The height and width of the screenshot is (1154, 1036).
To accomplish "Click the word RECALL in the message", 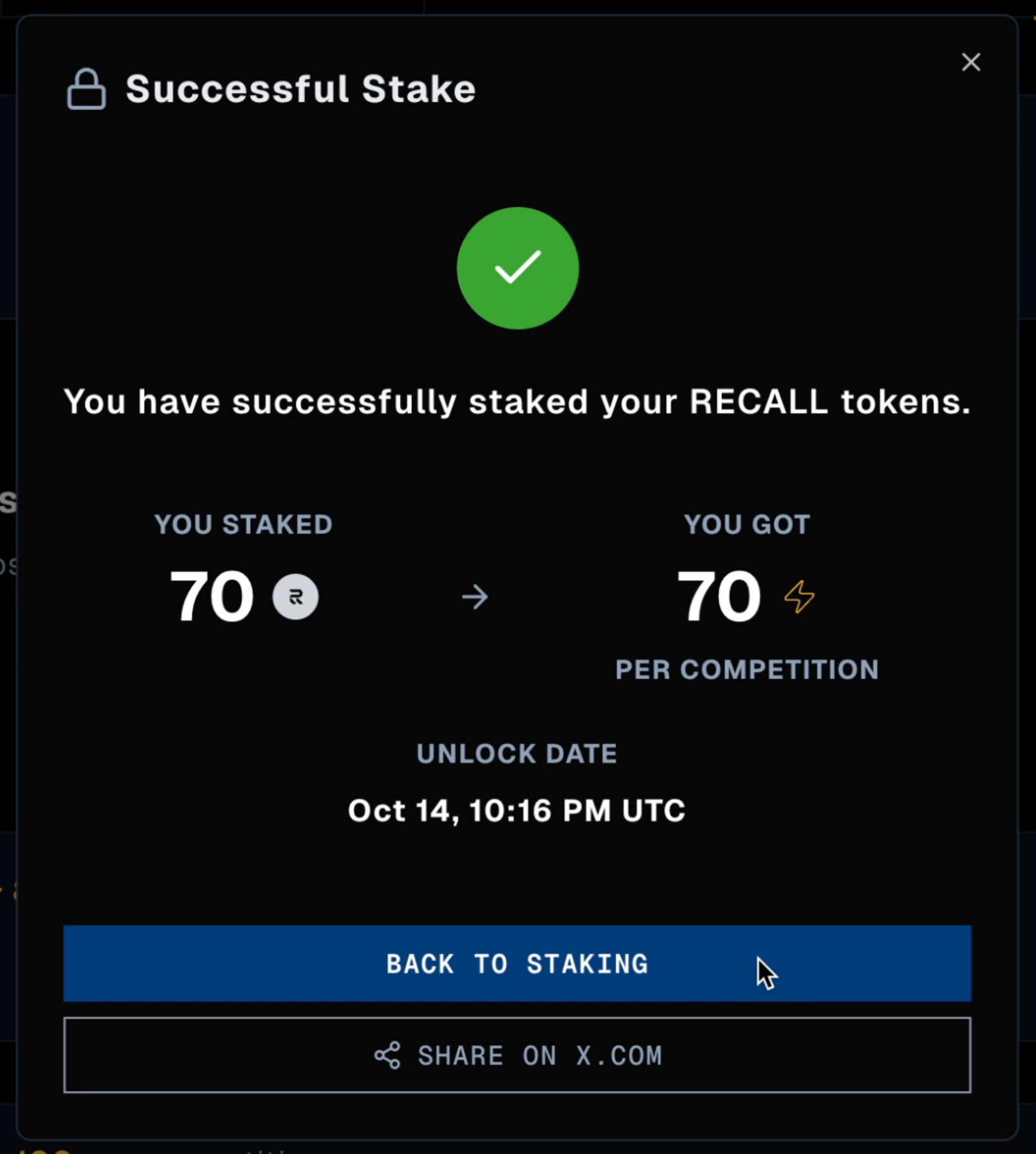I will pos(758,402).
